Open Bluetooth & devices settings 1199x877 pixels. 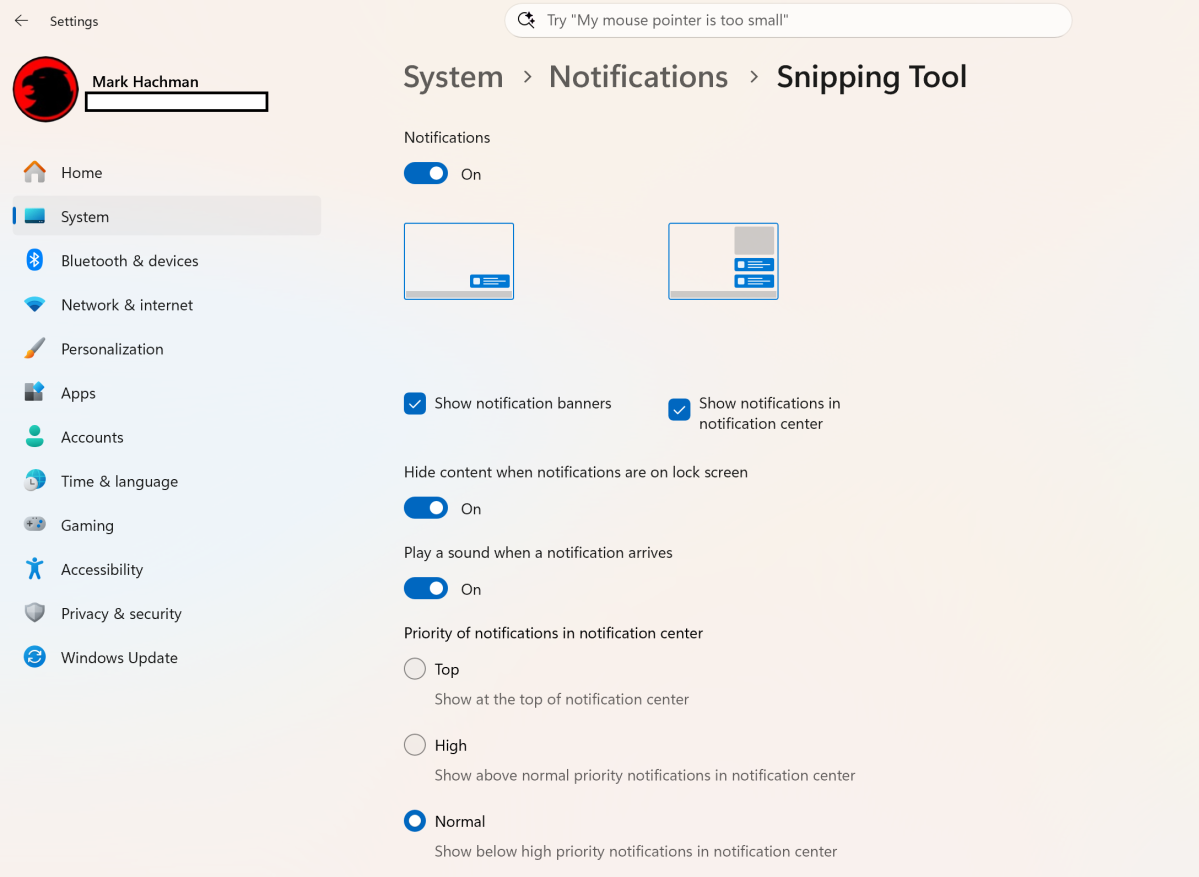coord(167,260)
